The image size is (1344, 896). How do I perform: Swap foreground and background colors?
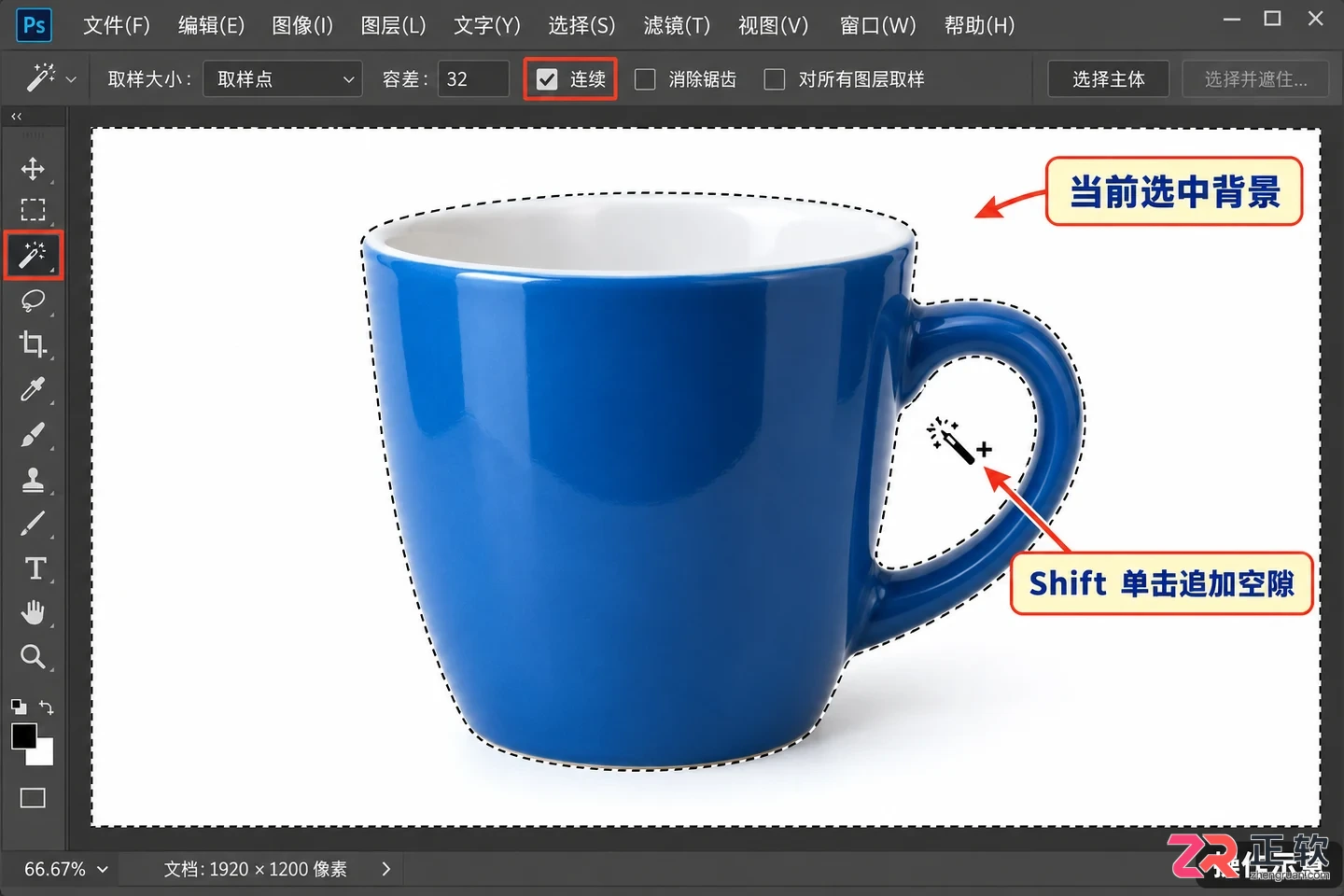click(x=47, y=707)
